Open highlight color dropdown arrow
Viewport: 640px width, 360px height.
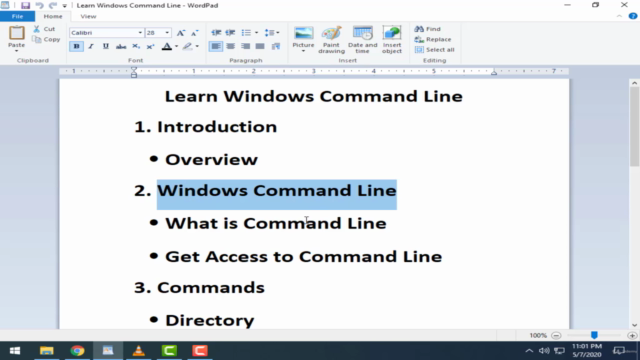pos(197,46)
